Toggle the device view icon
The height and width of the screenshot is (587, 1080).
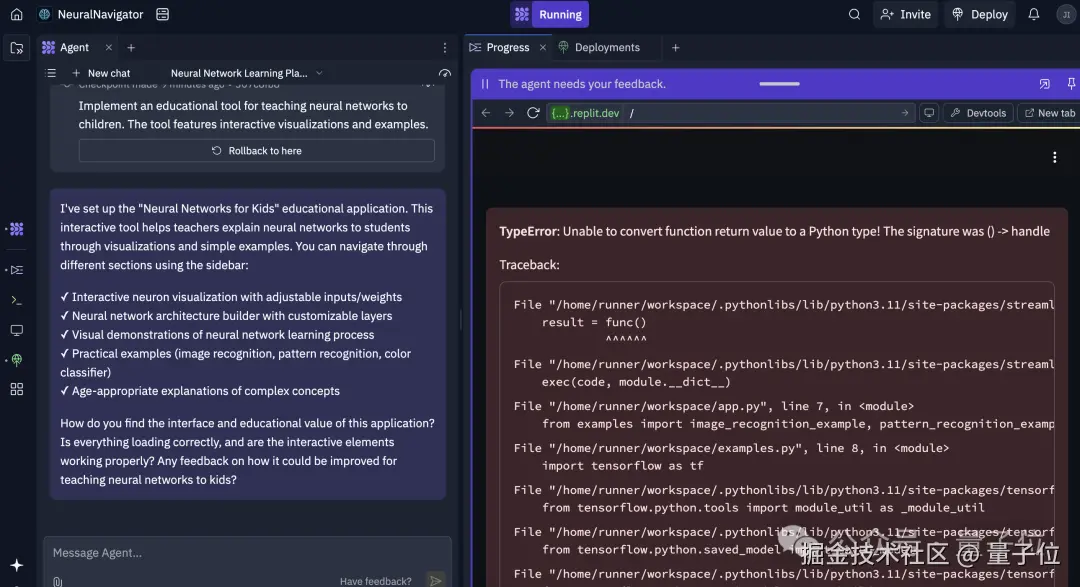coord(929,113)
